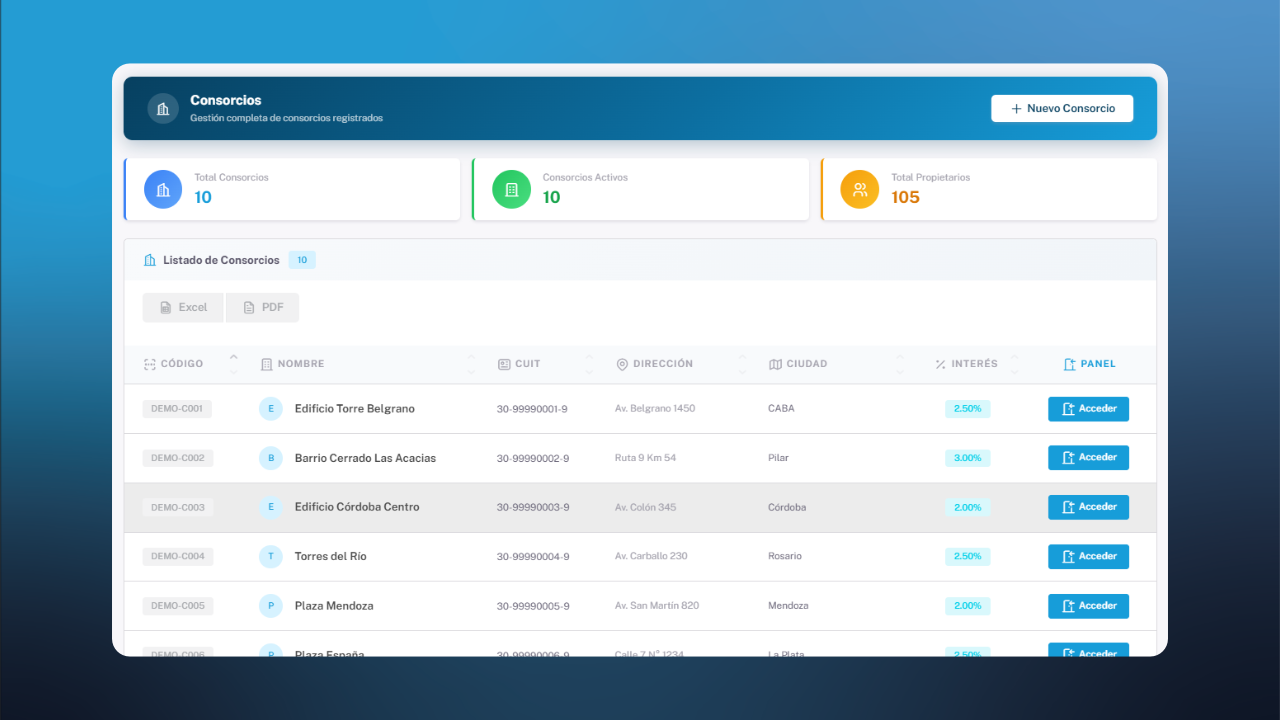Click Acceder for Edificio Torre Belgrano
1280x720 pixels.
tap(1088, 408)
